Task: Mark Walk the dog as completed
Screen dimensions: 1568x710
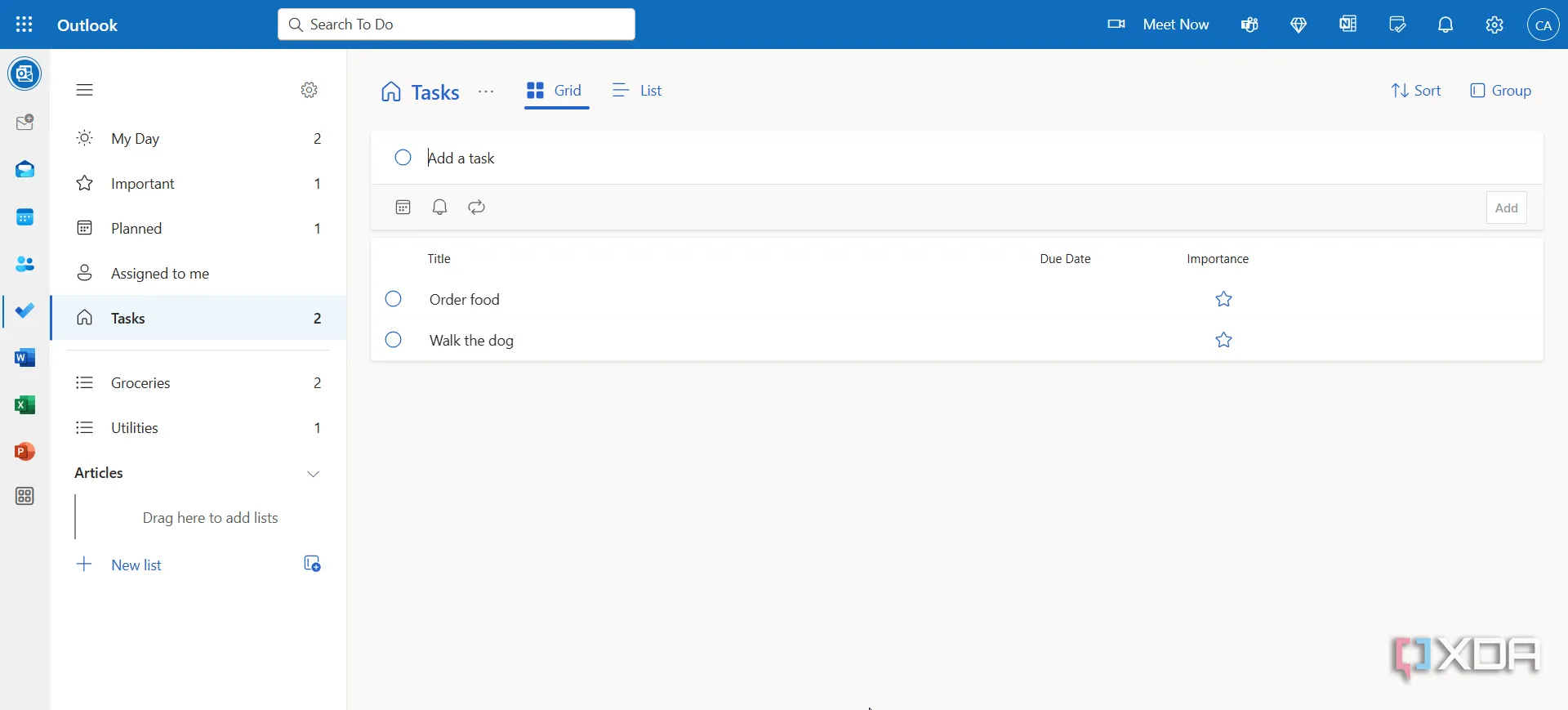Action: coord(394,340)
